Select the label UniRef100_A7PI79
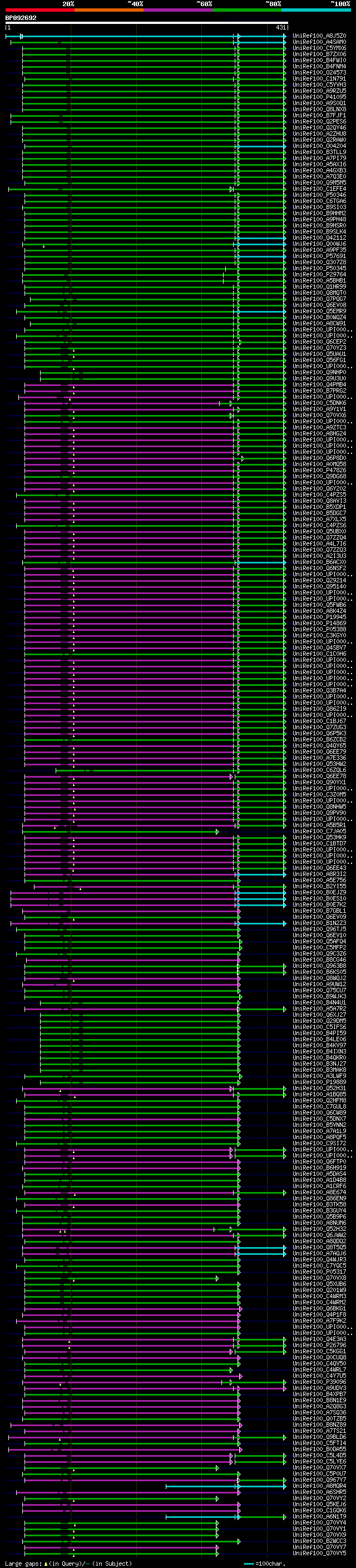Viewport: 356px width, 1568px height. tap(319, 159)
